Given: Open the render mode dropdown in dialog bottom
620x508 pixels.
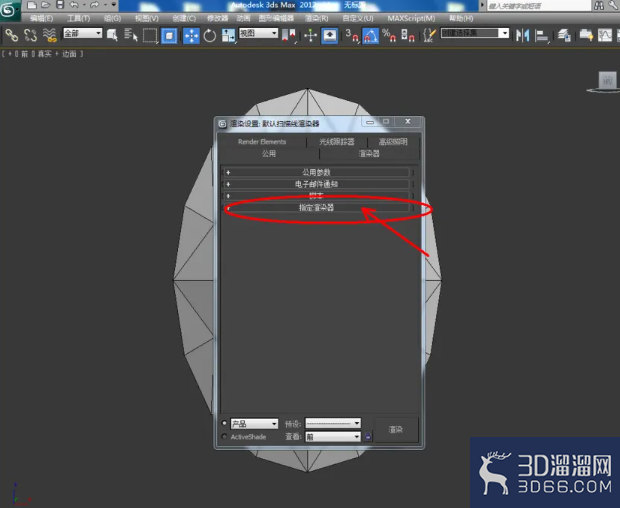Looking at the screenshot, I should [x=254, y=424].
